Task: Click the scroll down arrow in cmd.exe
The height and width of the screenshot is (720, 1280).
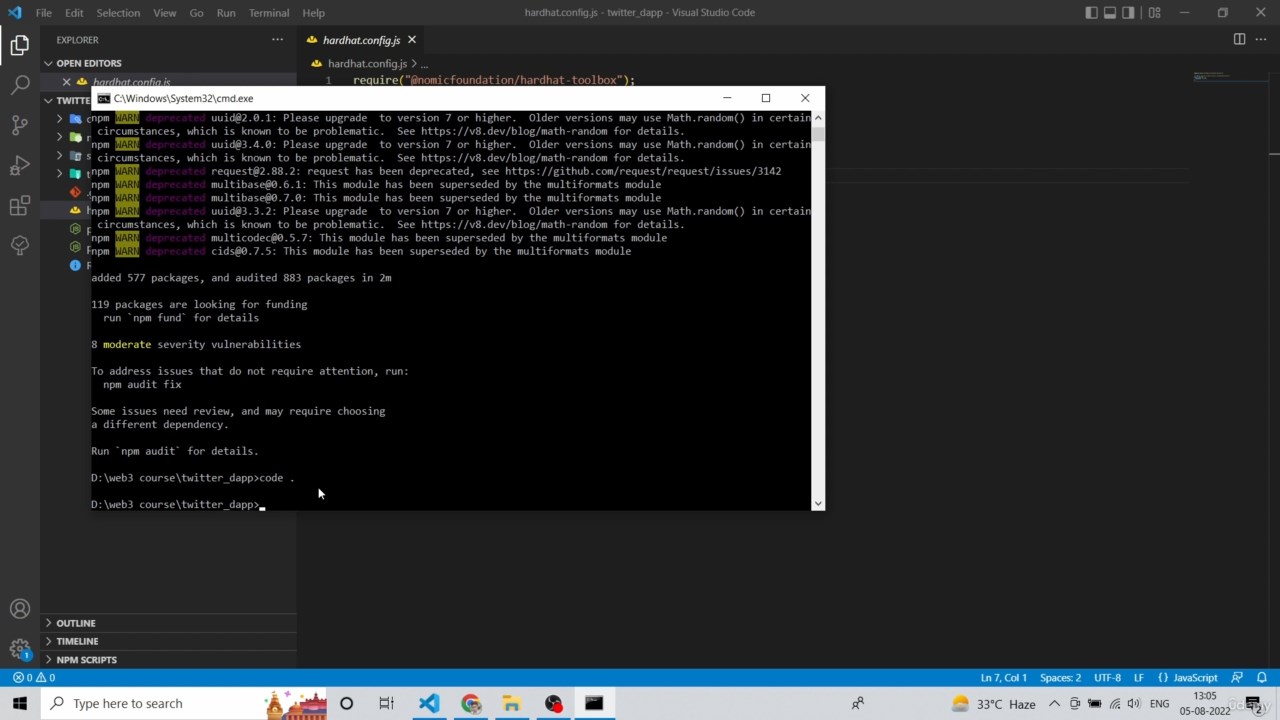Action: 818,504
